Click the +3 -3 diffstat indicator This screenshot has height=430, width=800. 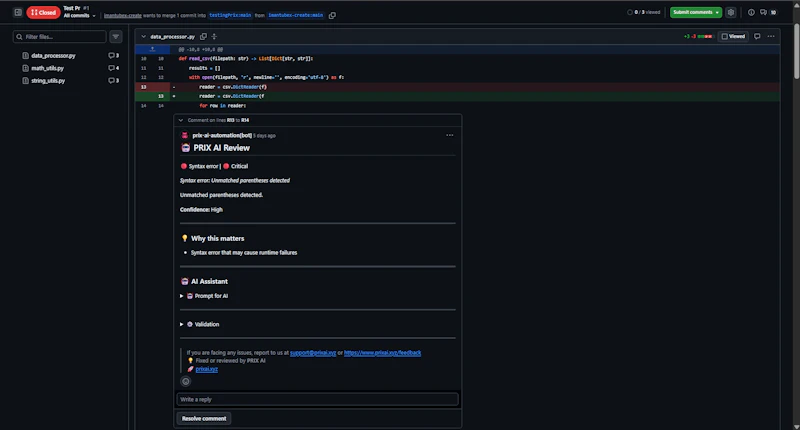click(x=697, y=36)
